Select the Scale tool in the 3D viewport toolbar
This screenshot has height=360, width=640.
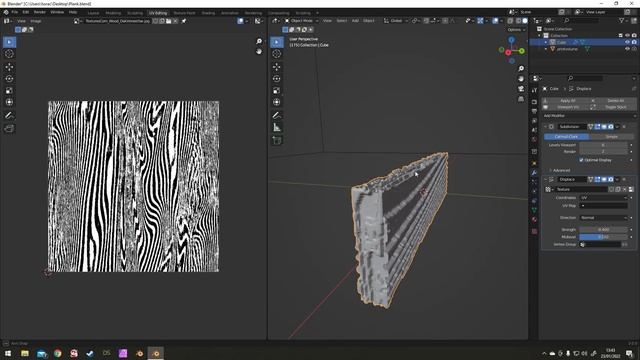coord(277,90)
